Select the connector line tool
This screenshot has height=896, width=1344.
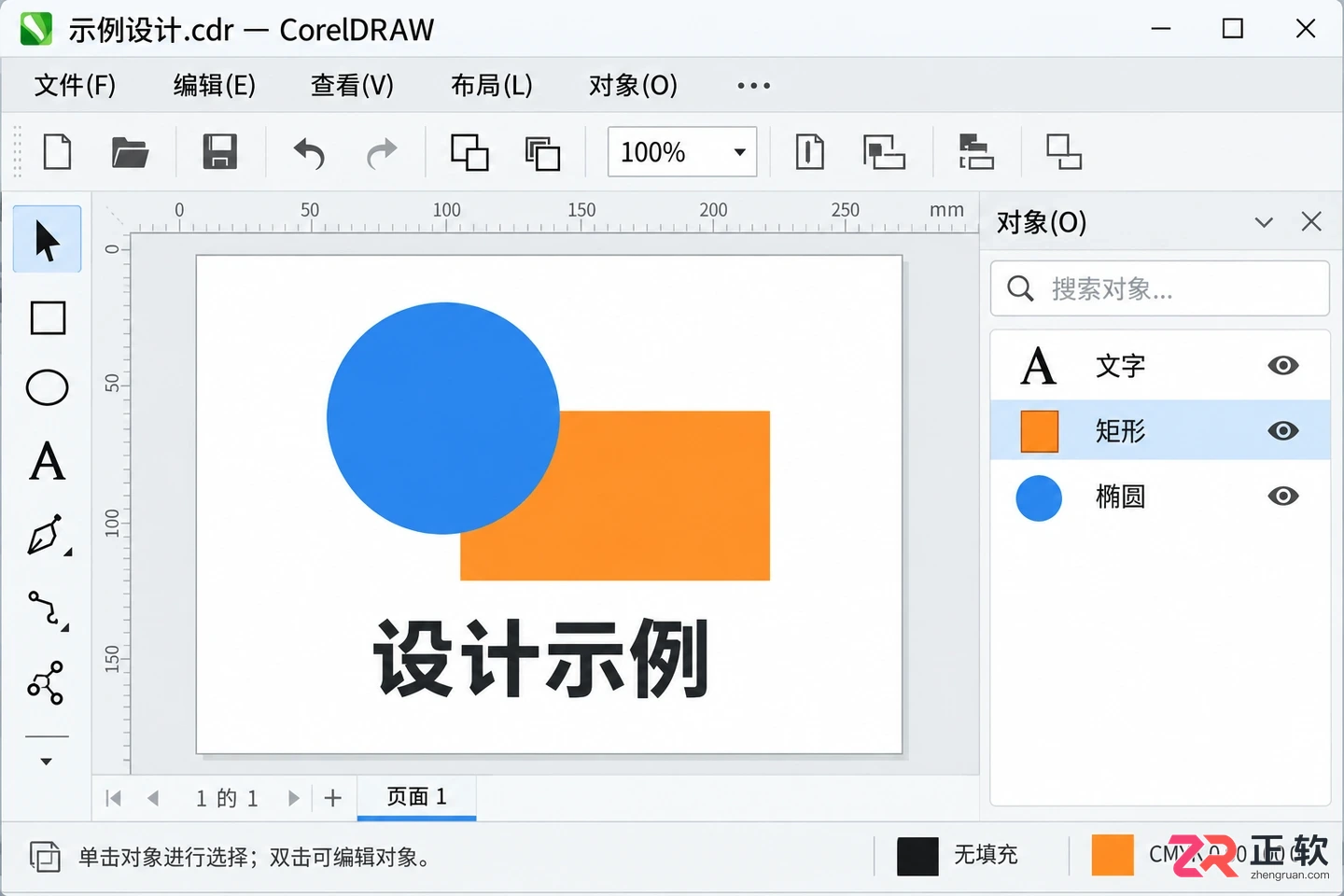pos(48,610)
